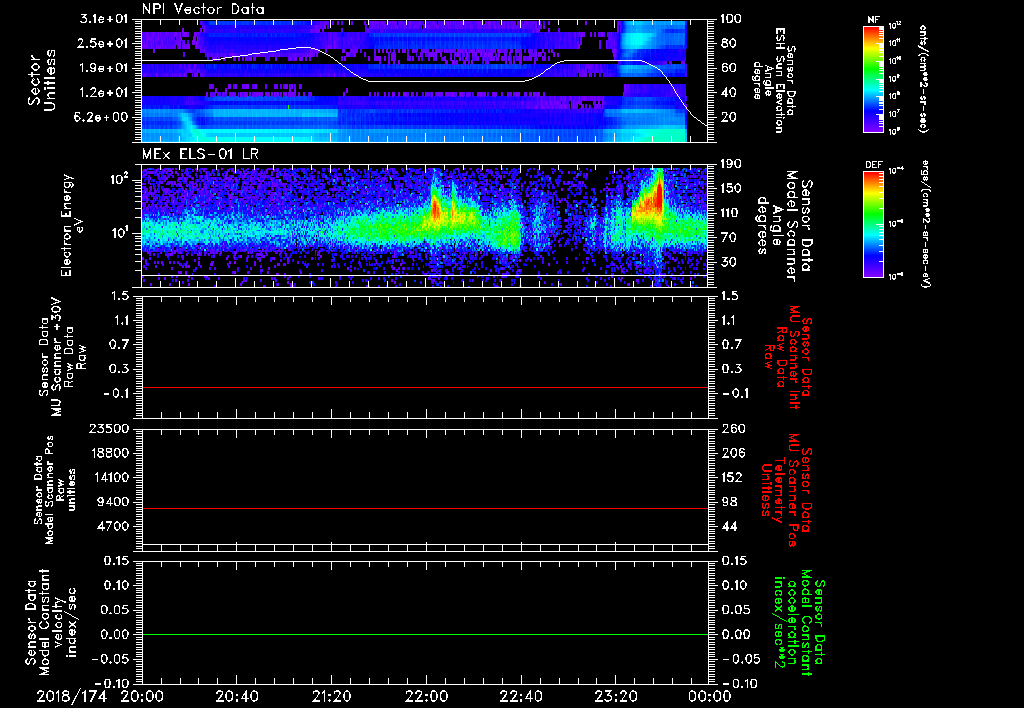Click the "20:40" time axis label
This screenshot has height=708, width=1024.
(236, 696)
